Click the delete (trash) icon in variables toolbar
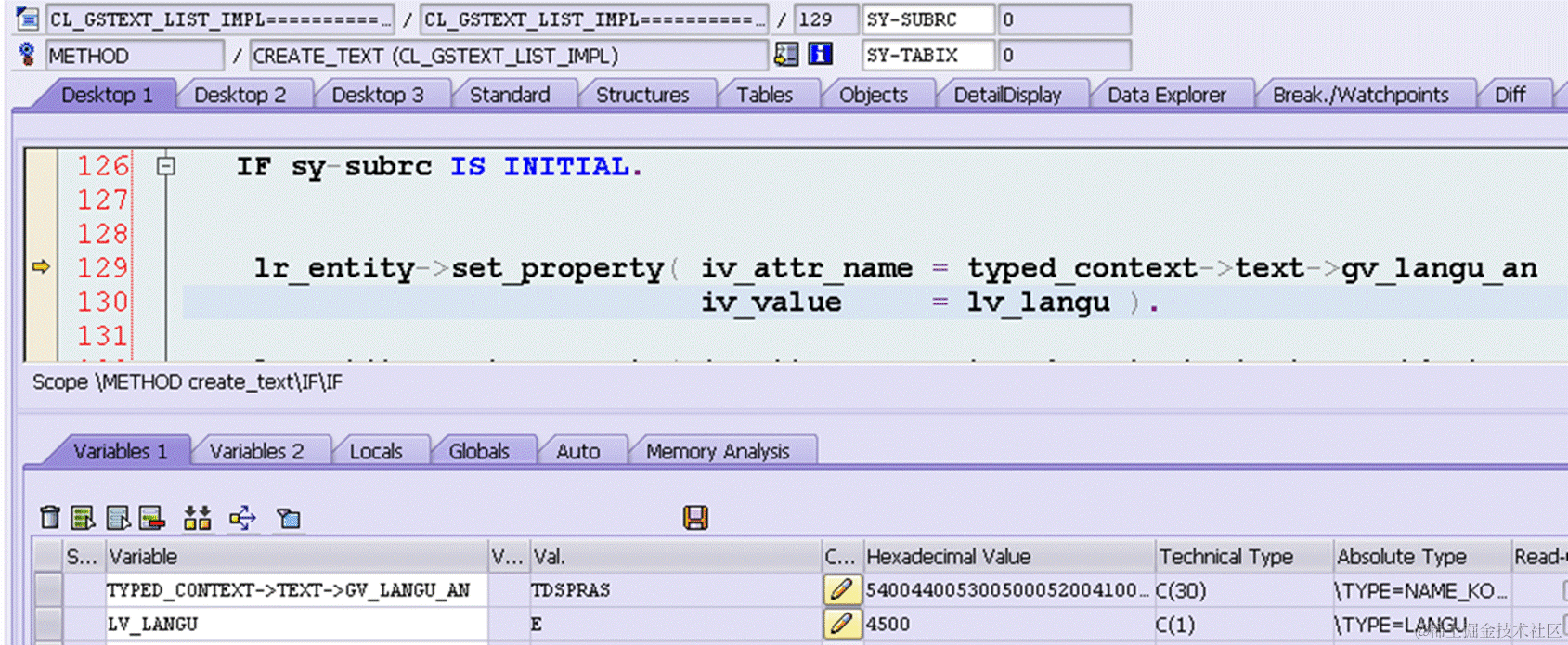This screenshot has height=645, width=1568. (x=50, y=517)
